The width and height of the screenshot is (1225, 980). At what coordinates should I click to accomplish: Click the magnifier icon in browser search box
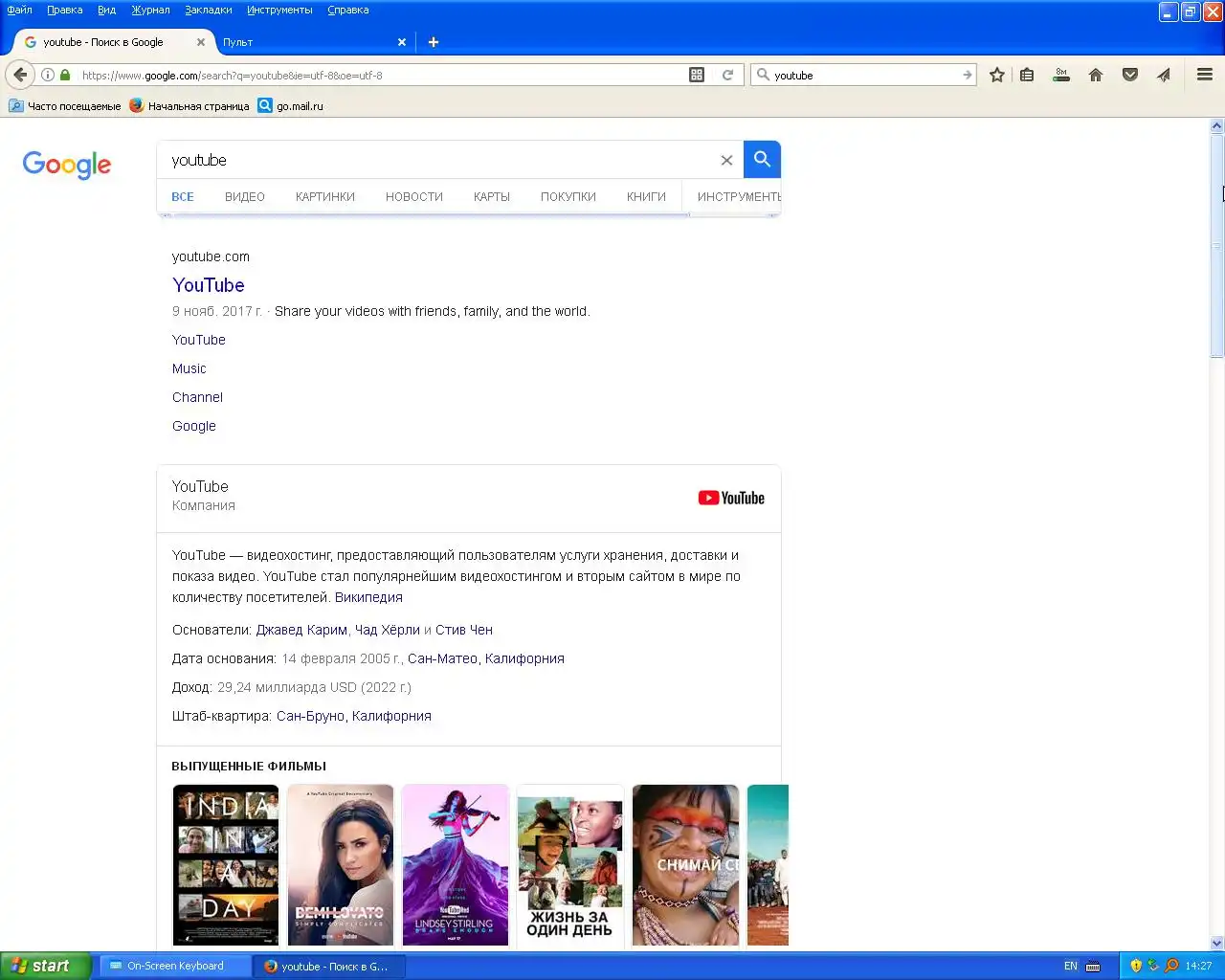[x=763, y=75]
